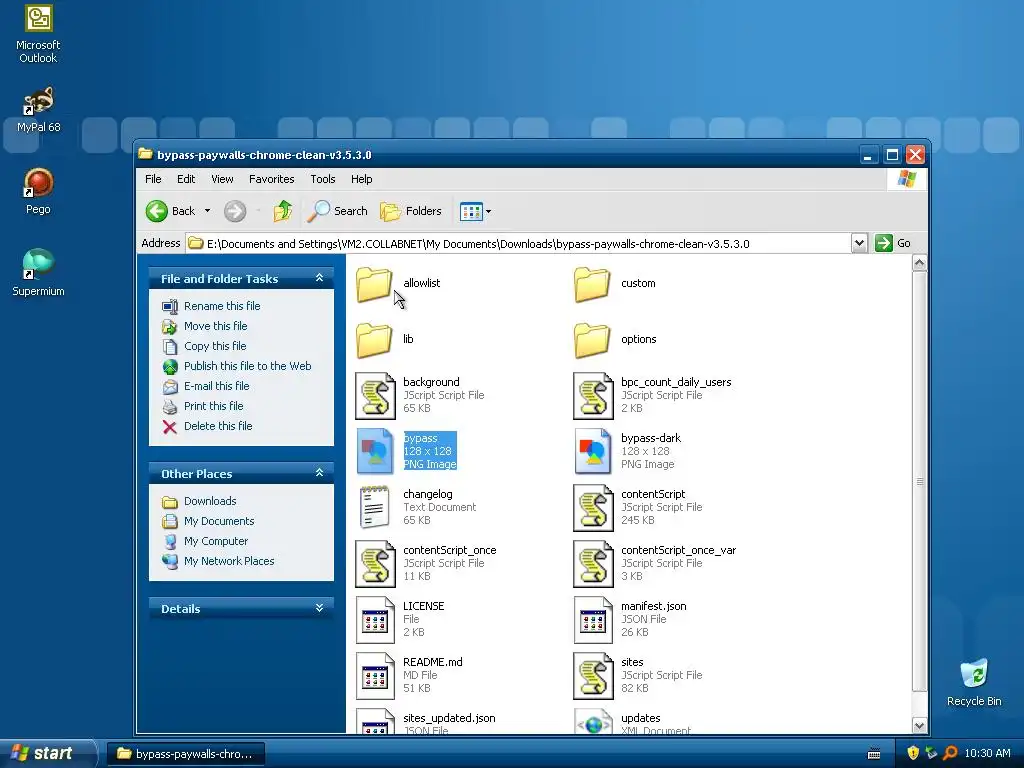1024x768 pixels.
Task: Select the lib folder icon
Action: coord(374,340)
